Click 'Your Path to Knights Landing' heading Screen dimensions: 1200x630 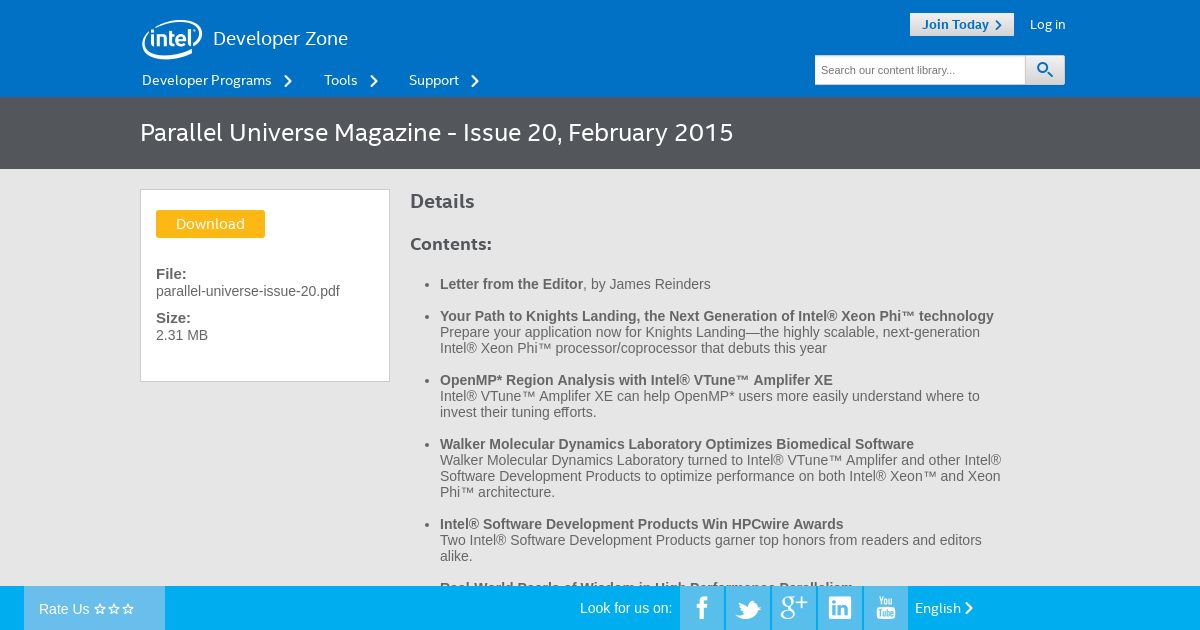(x=717, y=316)
